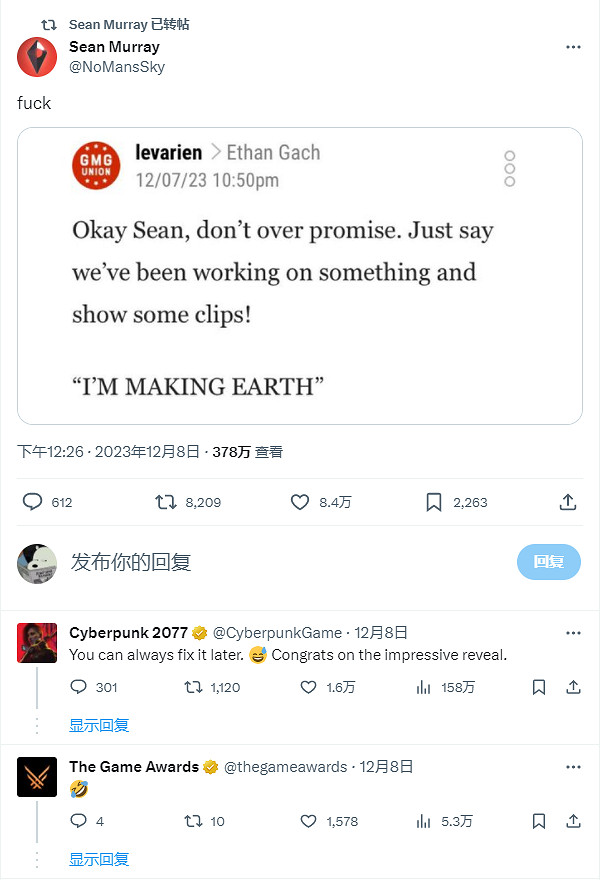
Task: Share The Game Awards reply
Action: [572, 821]
